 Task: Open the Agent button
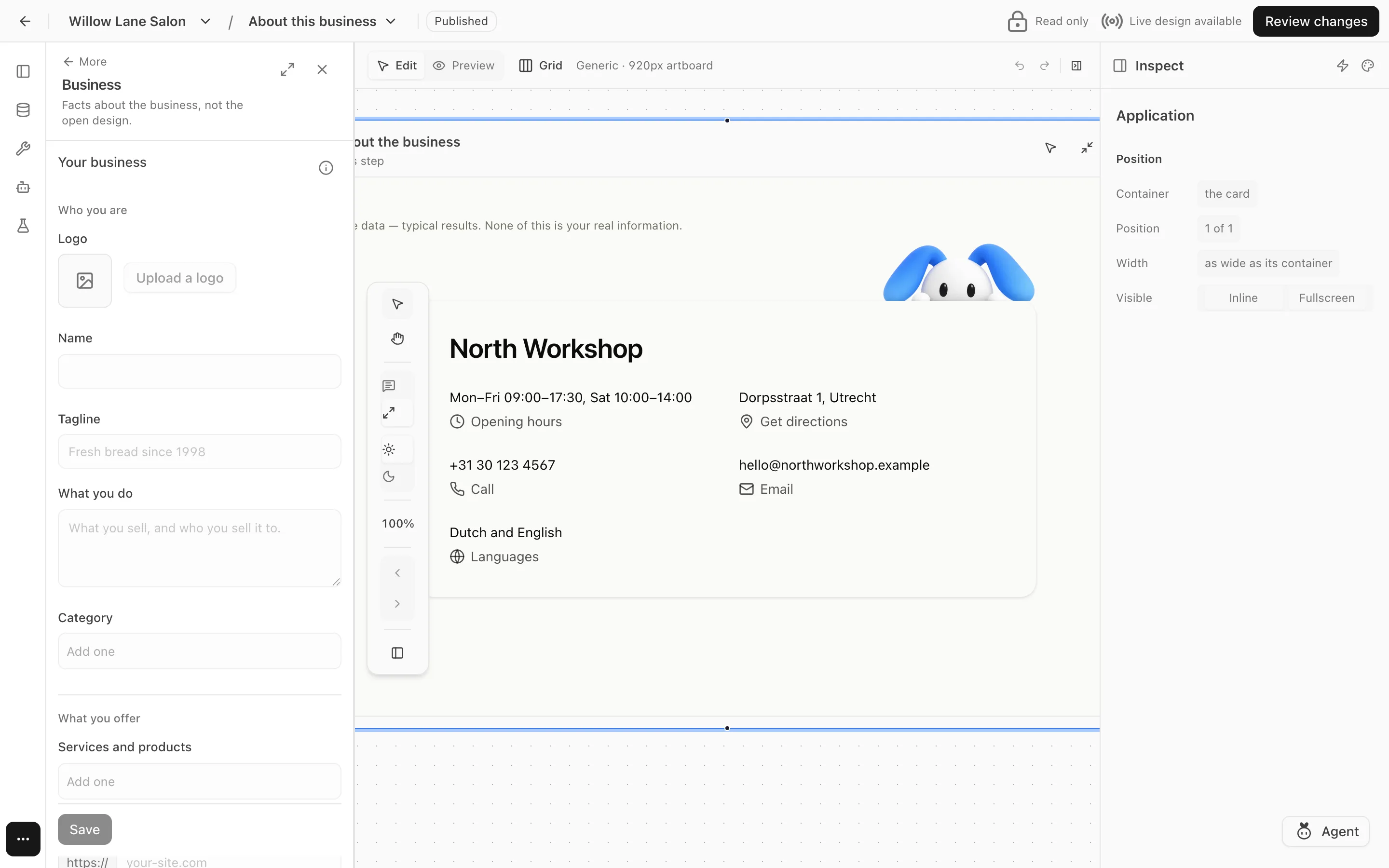point(1326,831)
